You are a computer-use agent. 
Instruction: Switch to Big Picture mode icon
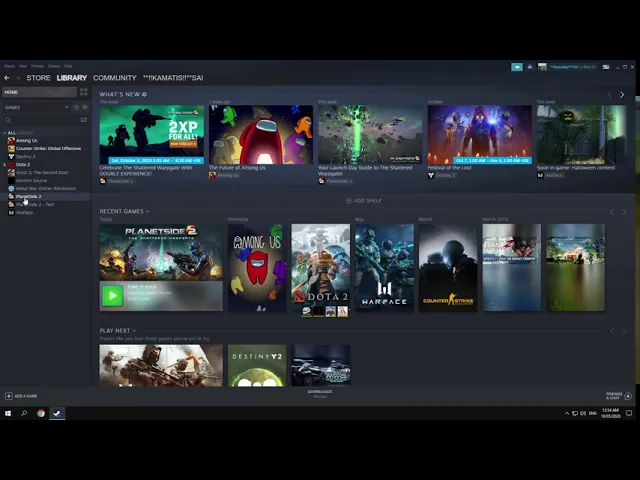(606, 67)
